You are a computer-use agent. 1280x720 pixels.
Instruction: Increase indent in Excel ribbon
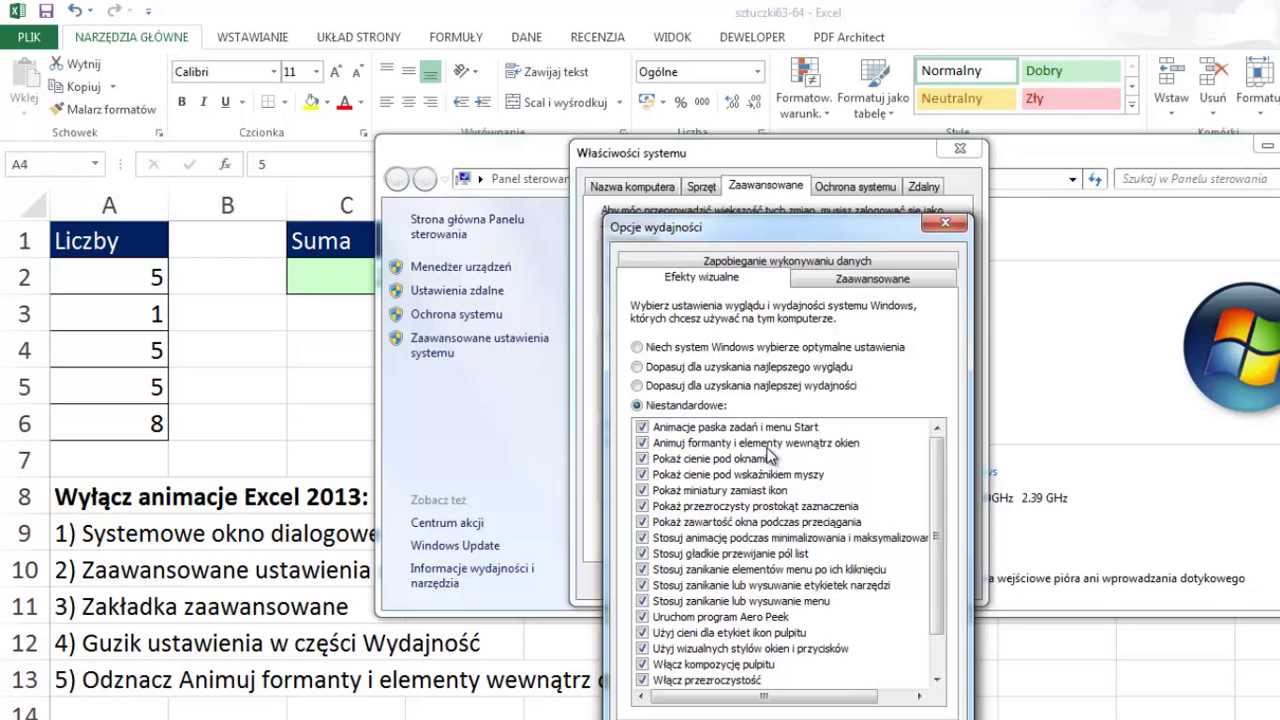tap(484, 102)
